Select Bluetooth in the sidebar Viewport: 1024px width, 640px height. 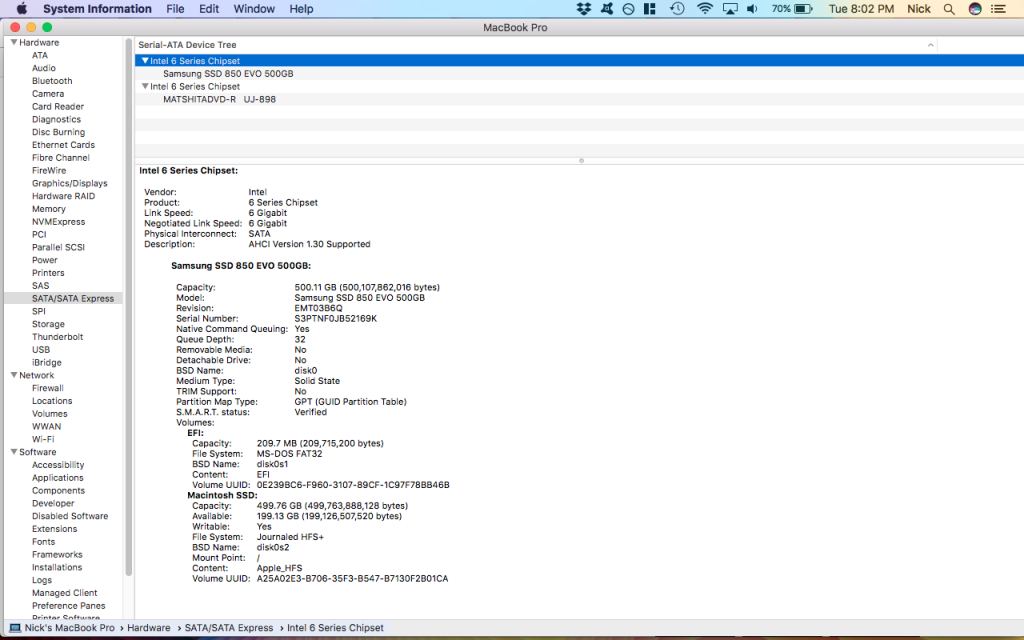point(52,80)
